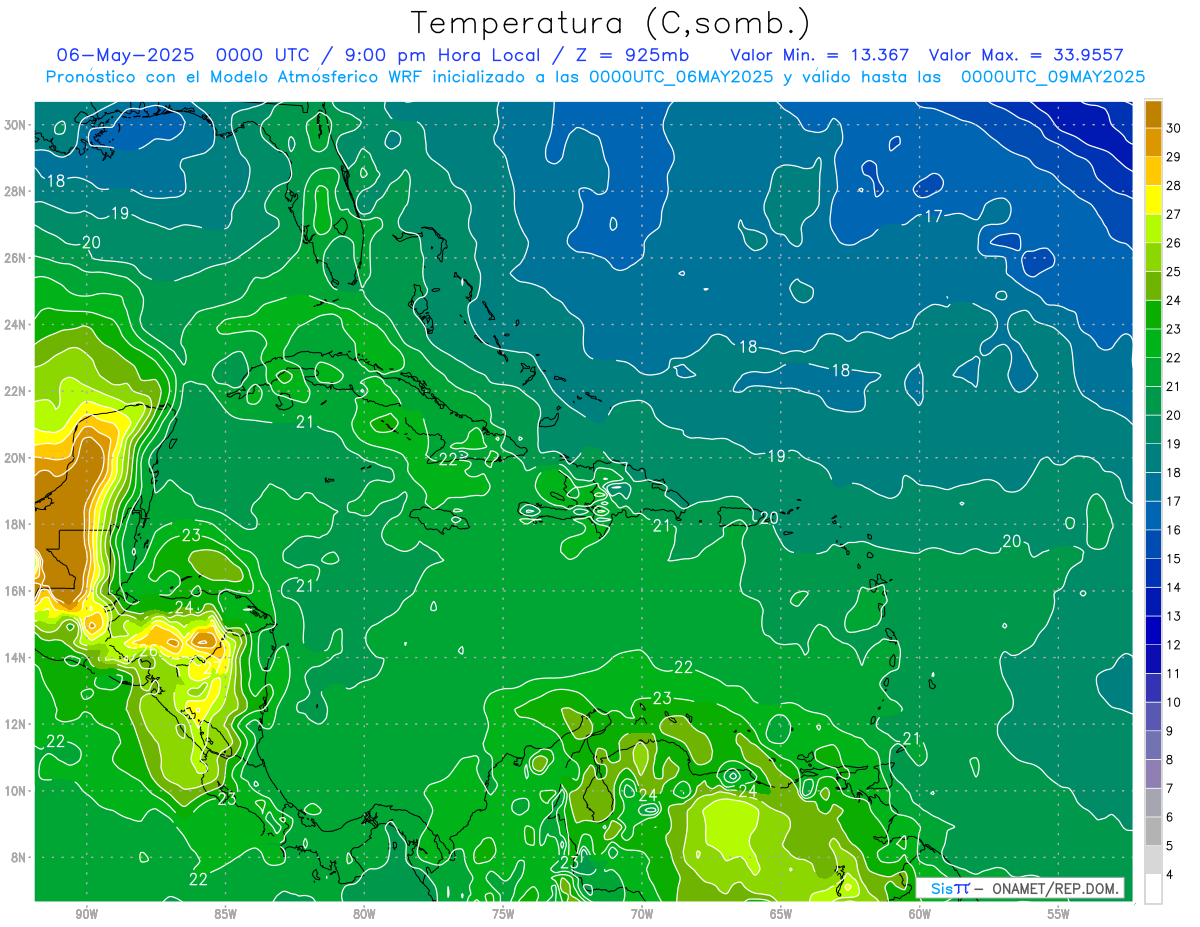Click the title 'Temperatura (C,somb.)'
This screenshot has width=1200, height=927.
611,23
